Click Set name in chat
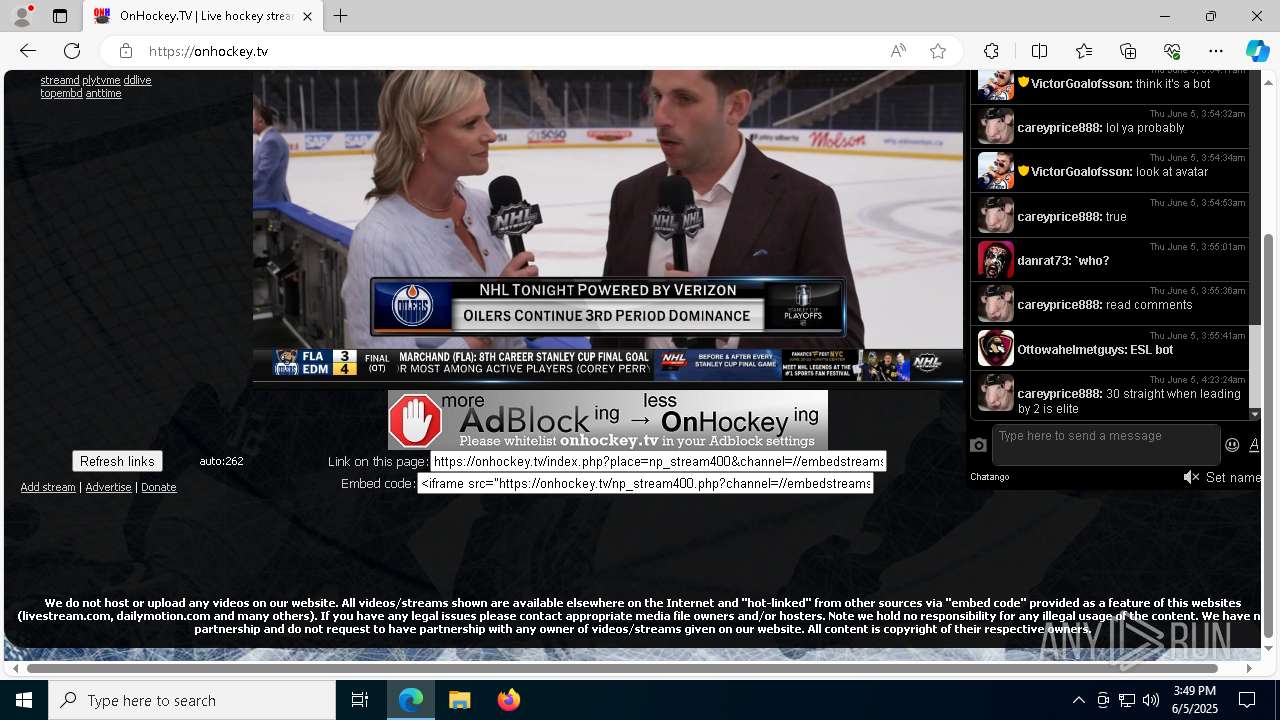 coord(1233,477)
